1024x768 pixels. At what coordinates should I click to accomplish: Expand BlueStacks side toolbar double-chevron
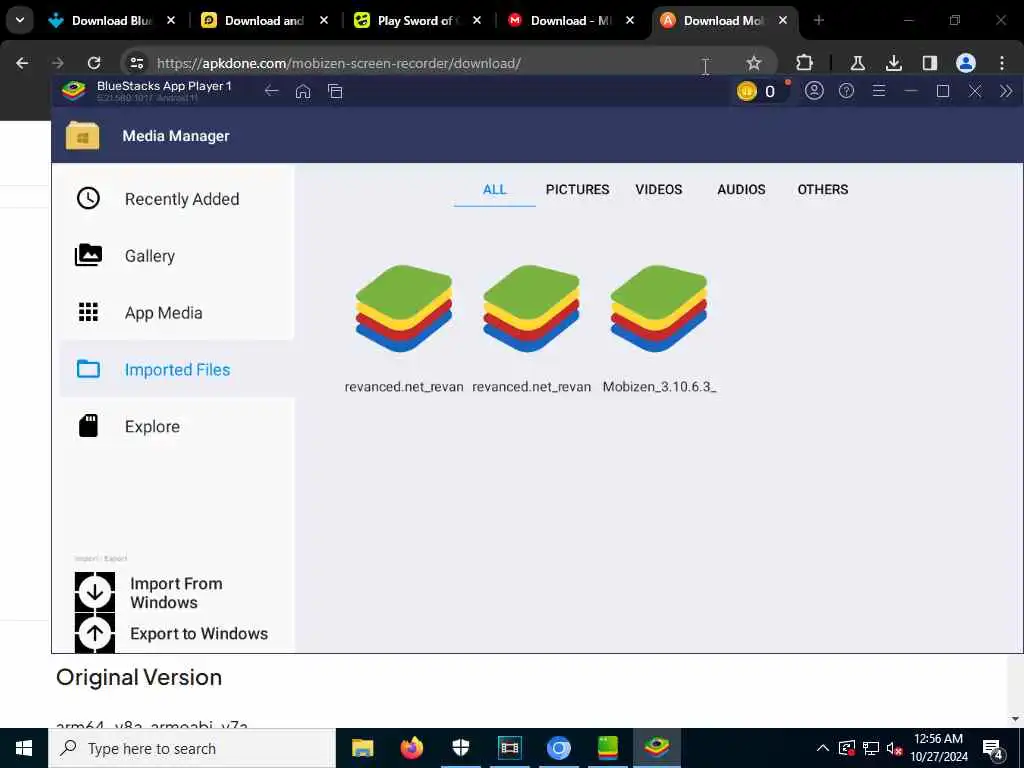coord(1006,91)
